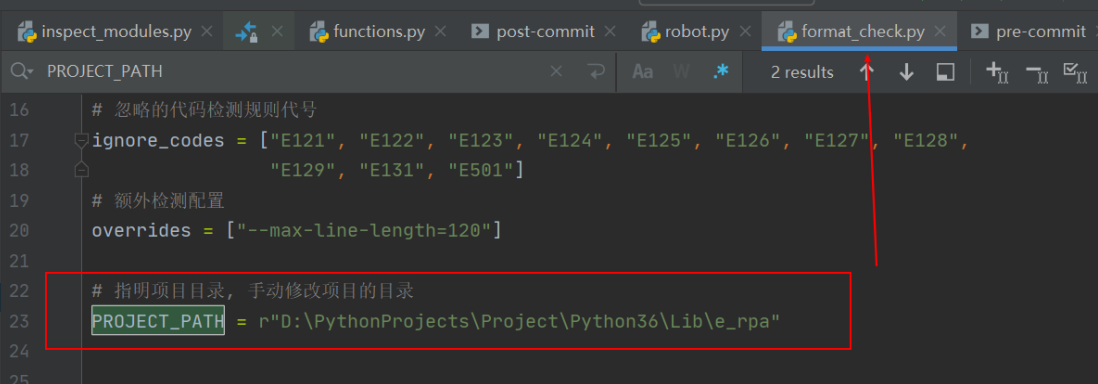This screenshot has width=1098, height=384.
Task: Open search history magnifier dropdown
Action: 22,71
